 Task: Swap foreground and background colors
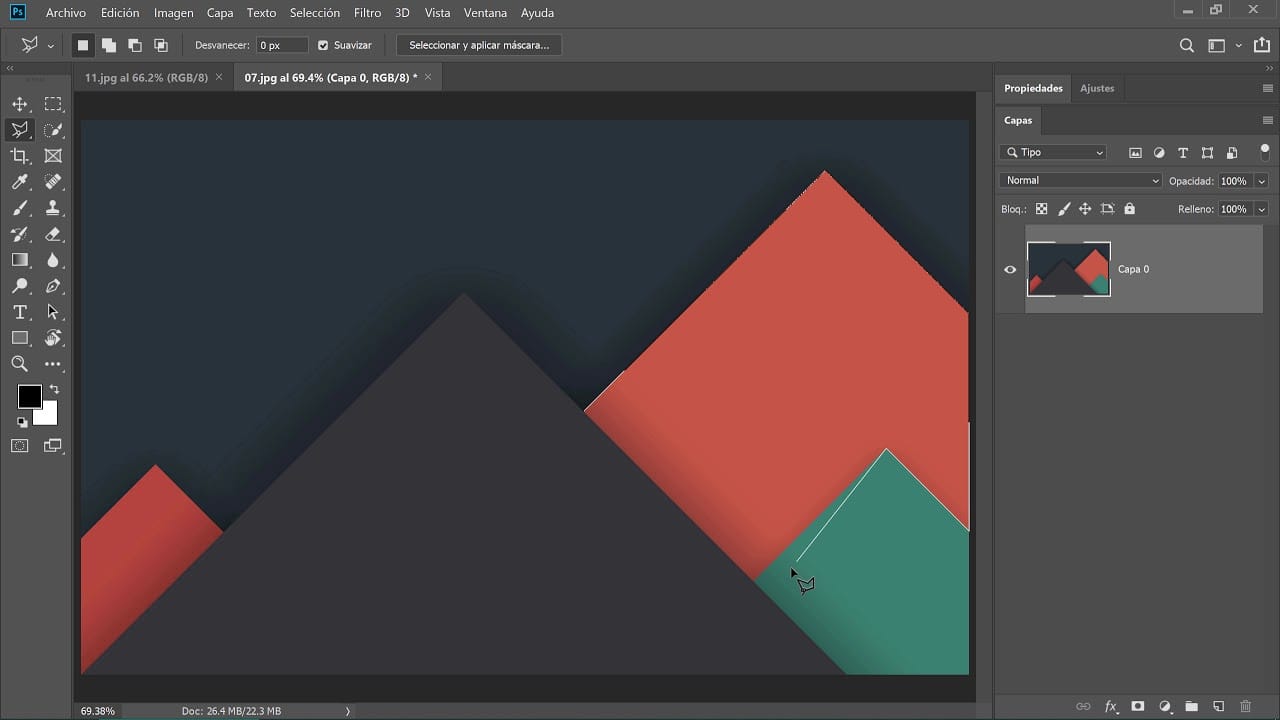pos(54,389)
